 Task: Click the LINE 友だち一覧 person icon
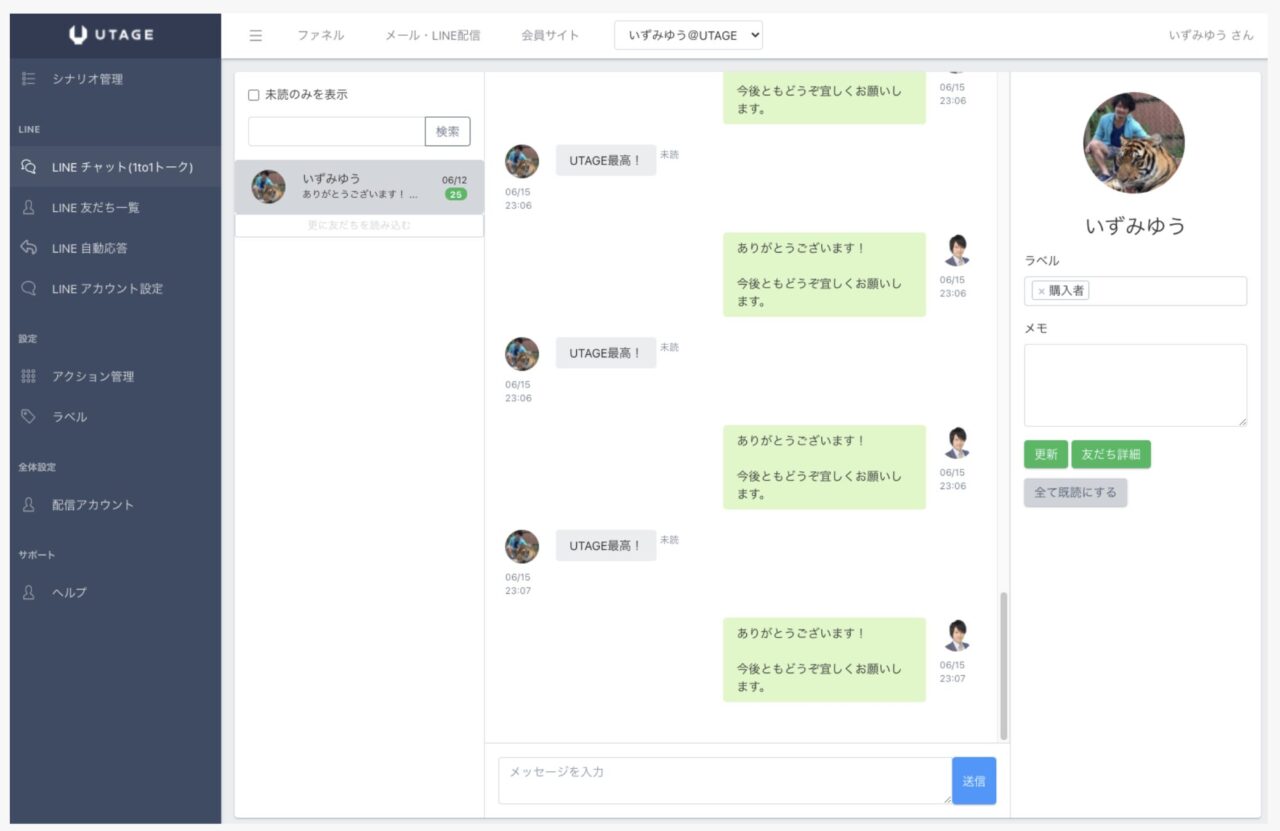pyautogui.click(x=29, y=207)
